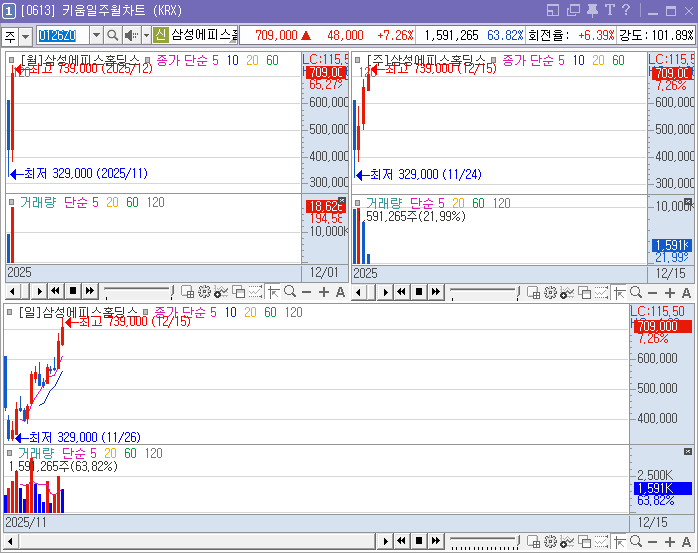Click fast-forward button in weekly chart toolbar
698x553 pixels.
436,292
